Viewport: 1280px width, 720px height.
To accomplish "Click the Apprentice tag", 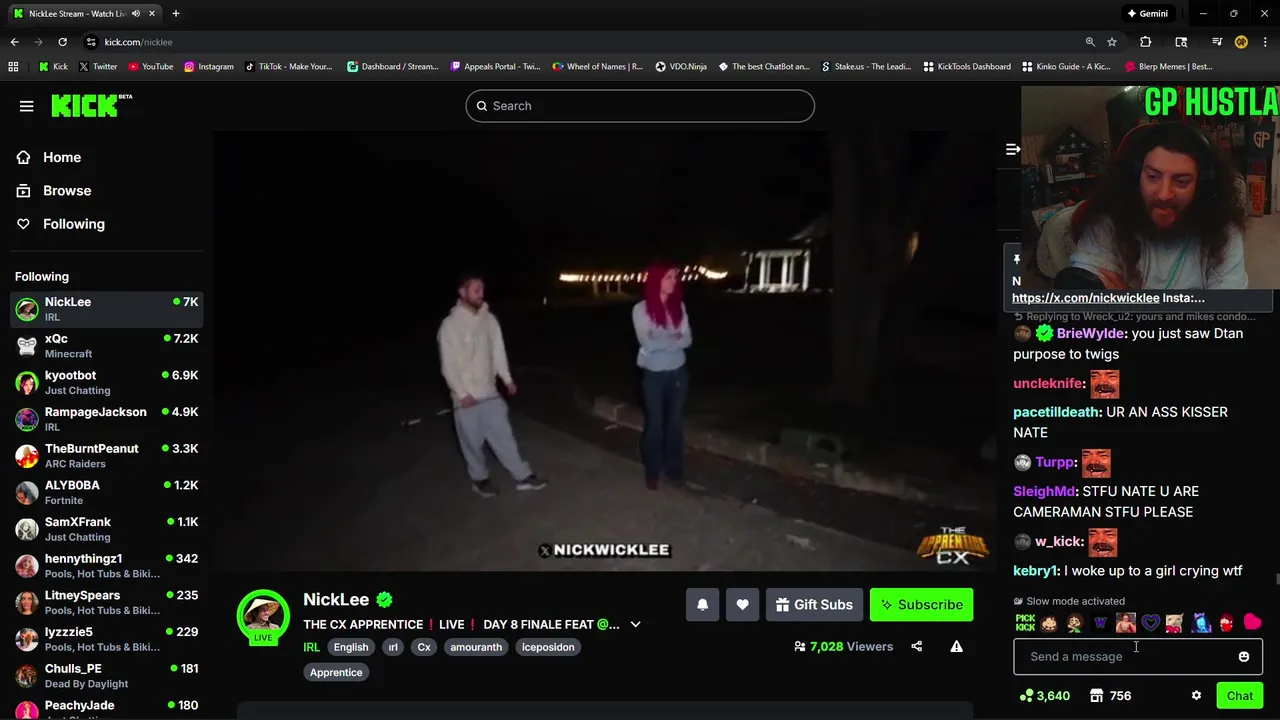I will pos(336,672).
